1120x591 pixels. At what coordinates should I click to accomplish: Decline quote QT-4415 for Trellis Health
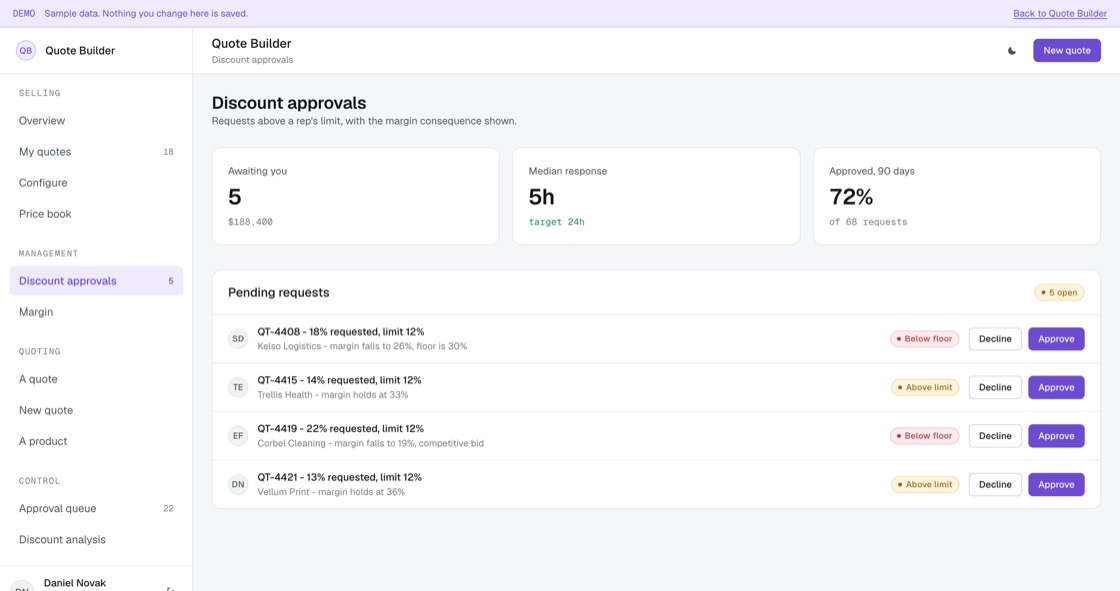coord(995,387)
